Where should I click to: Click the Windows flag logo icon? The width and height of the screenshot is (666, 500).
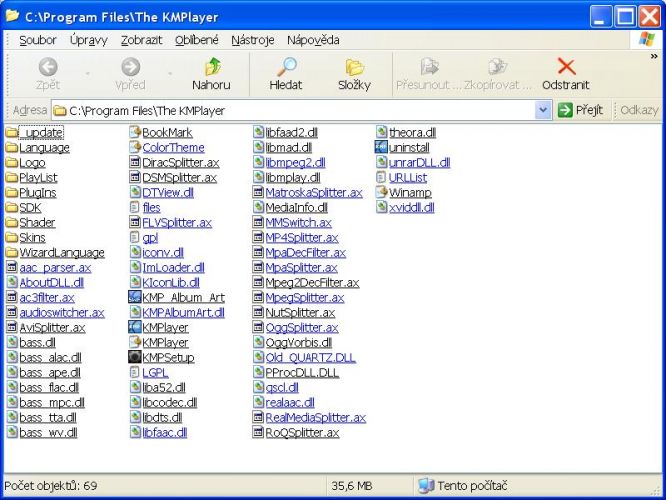pyautogui.click(x=647, y=40)
